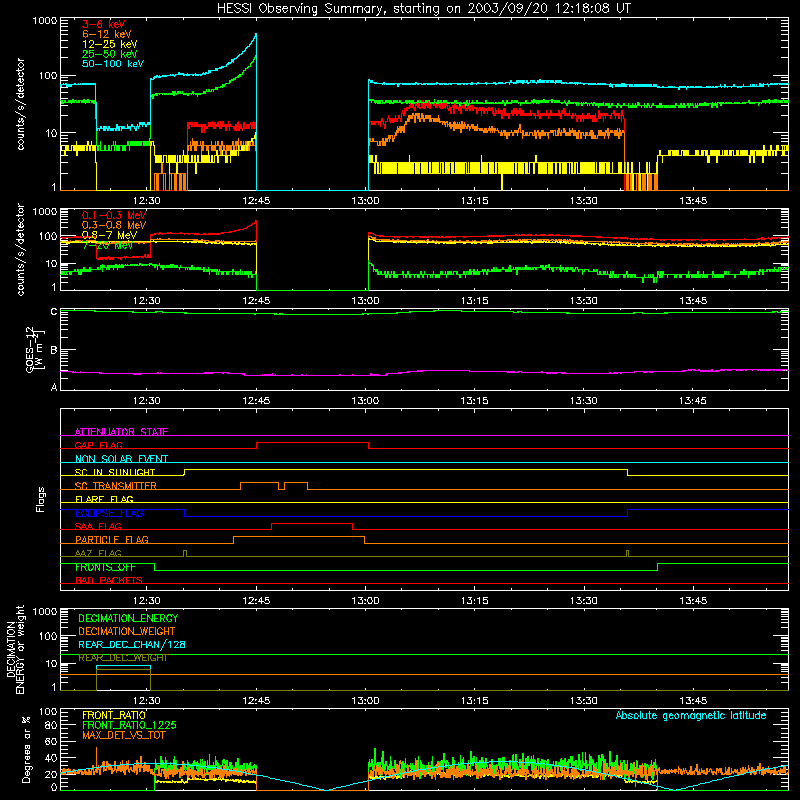Select the '7-20 MeV' legend entry
Viewport: 800px width, 800px height.
(107, 245)
